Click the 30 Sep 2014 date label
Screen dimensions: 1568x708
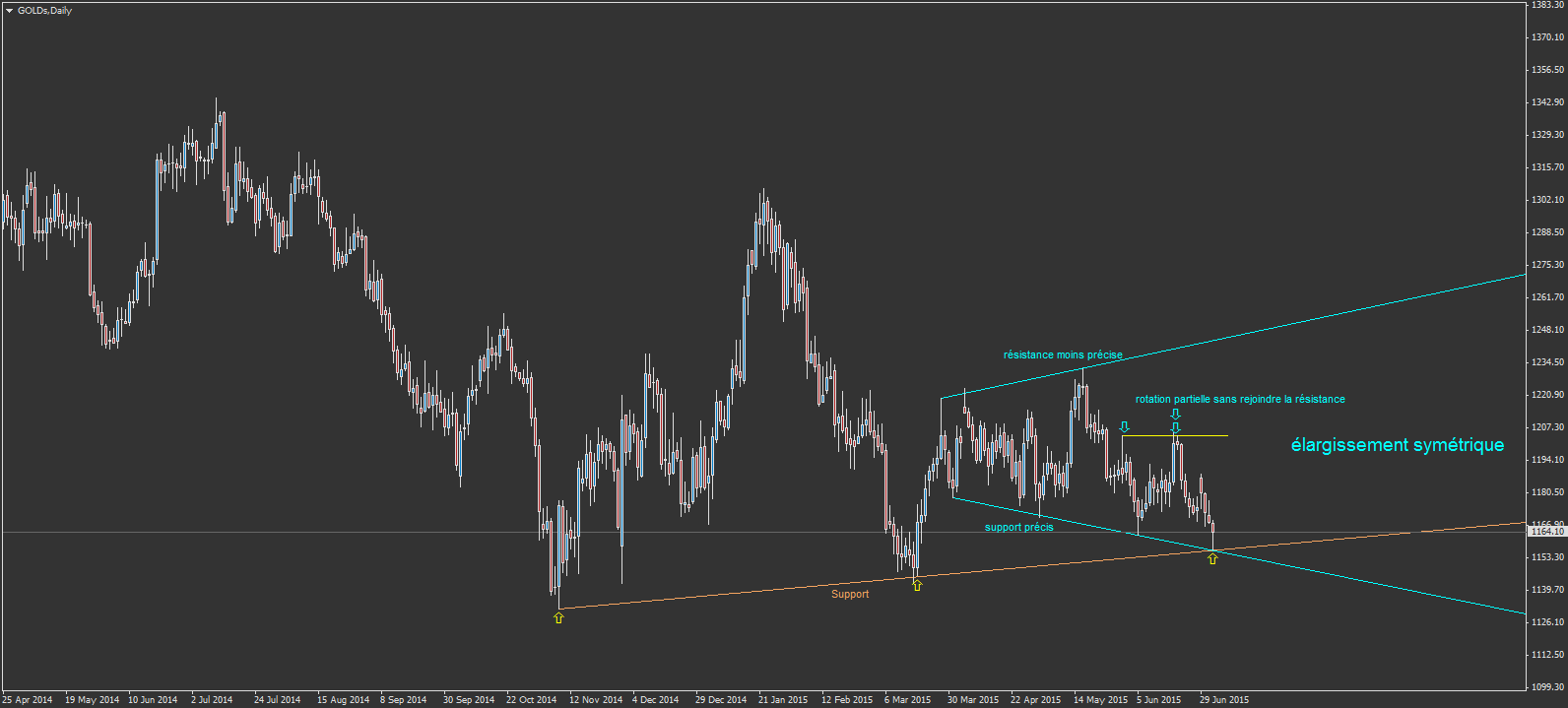tap(469, 700)
